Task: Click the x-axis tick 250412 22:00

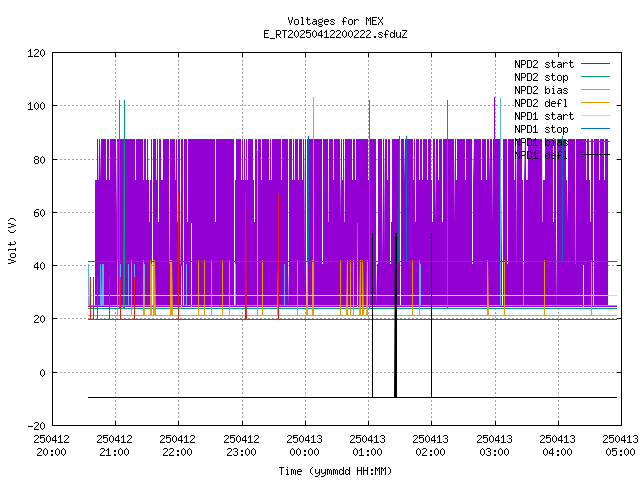Action: [x=178, y=446]
